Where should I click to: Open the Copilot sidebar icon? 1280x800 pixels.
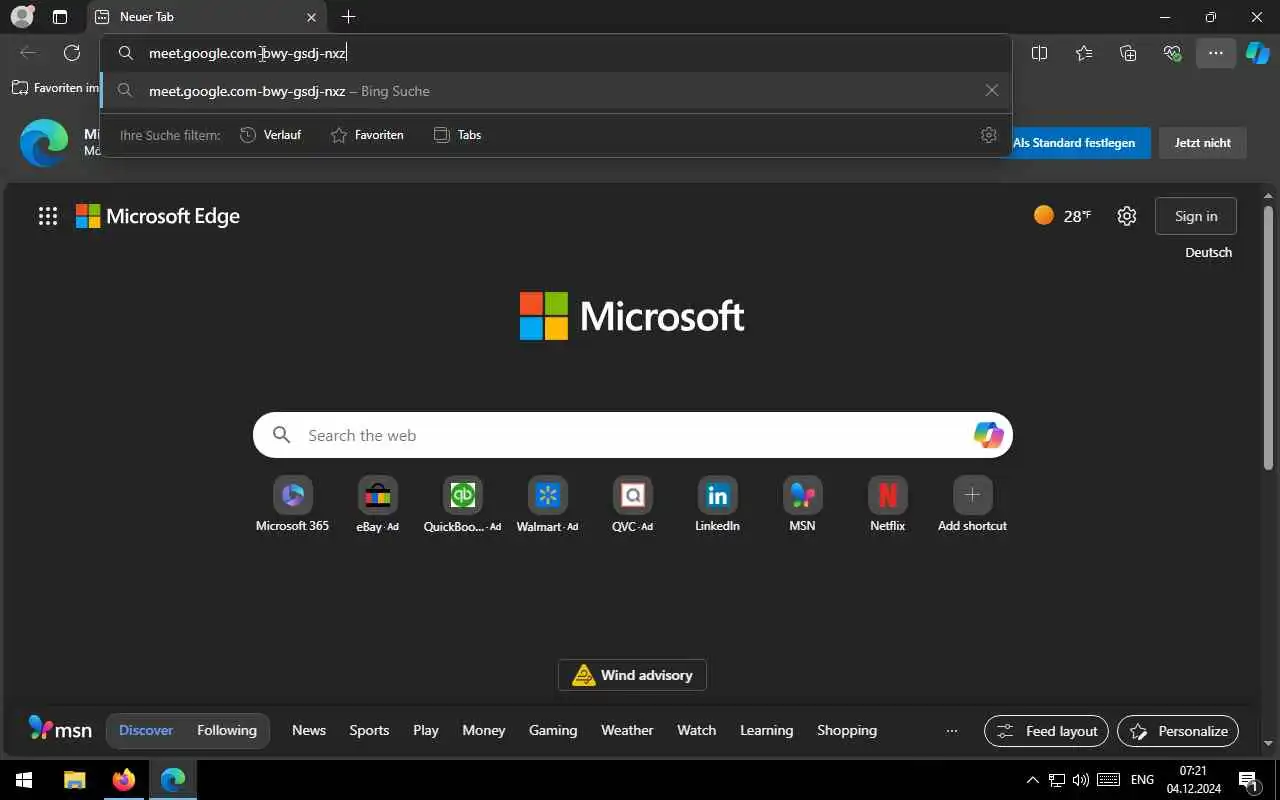(1257, 53)
